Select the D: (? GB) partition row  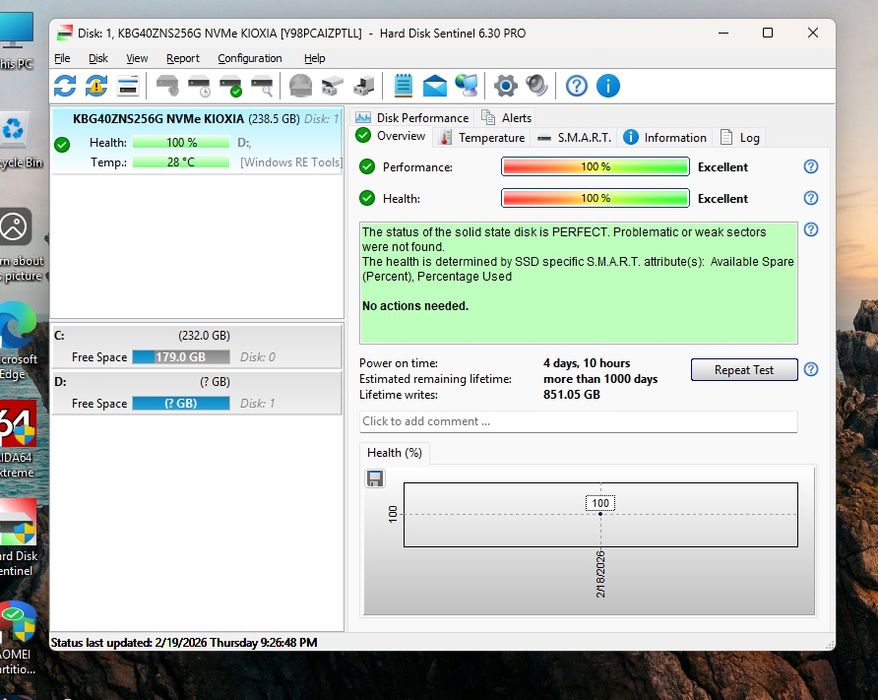(197, 393)
